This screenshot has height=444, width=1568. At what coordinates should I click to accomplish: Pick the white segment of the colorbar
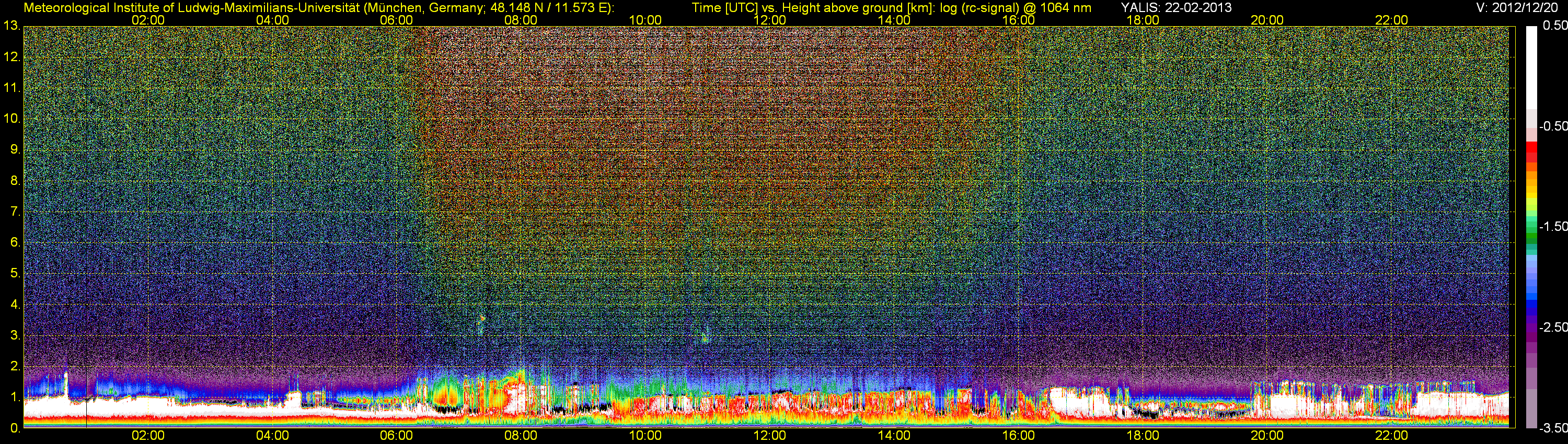click(1531, 67)
